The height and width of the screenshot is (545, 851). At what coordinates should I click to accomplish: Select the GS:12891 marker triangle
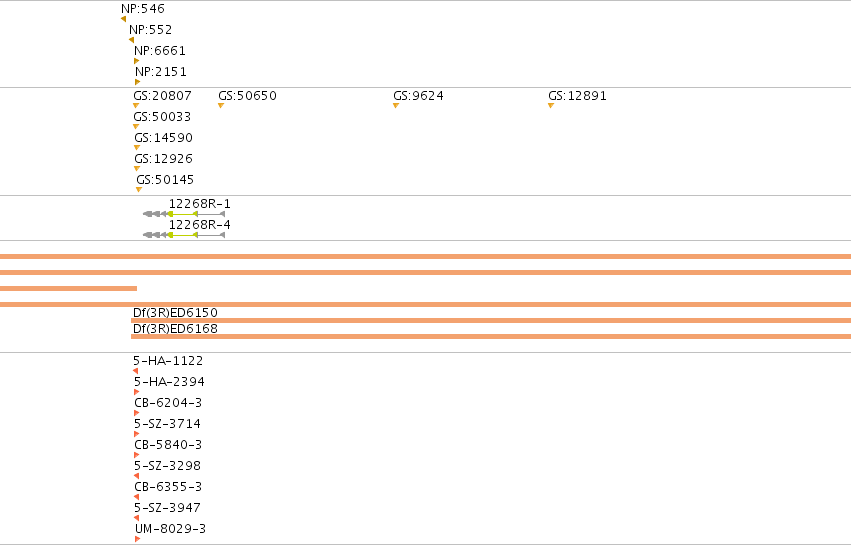click(551, 106)
